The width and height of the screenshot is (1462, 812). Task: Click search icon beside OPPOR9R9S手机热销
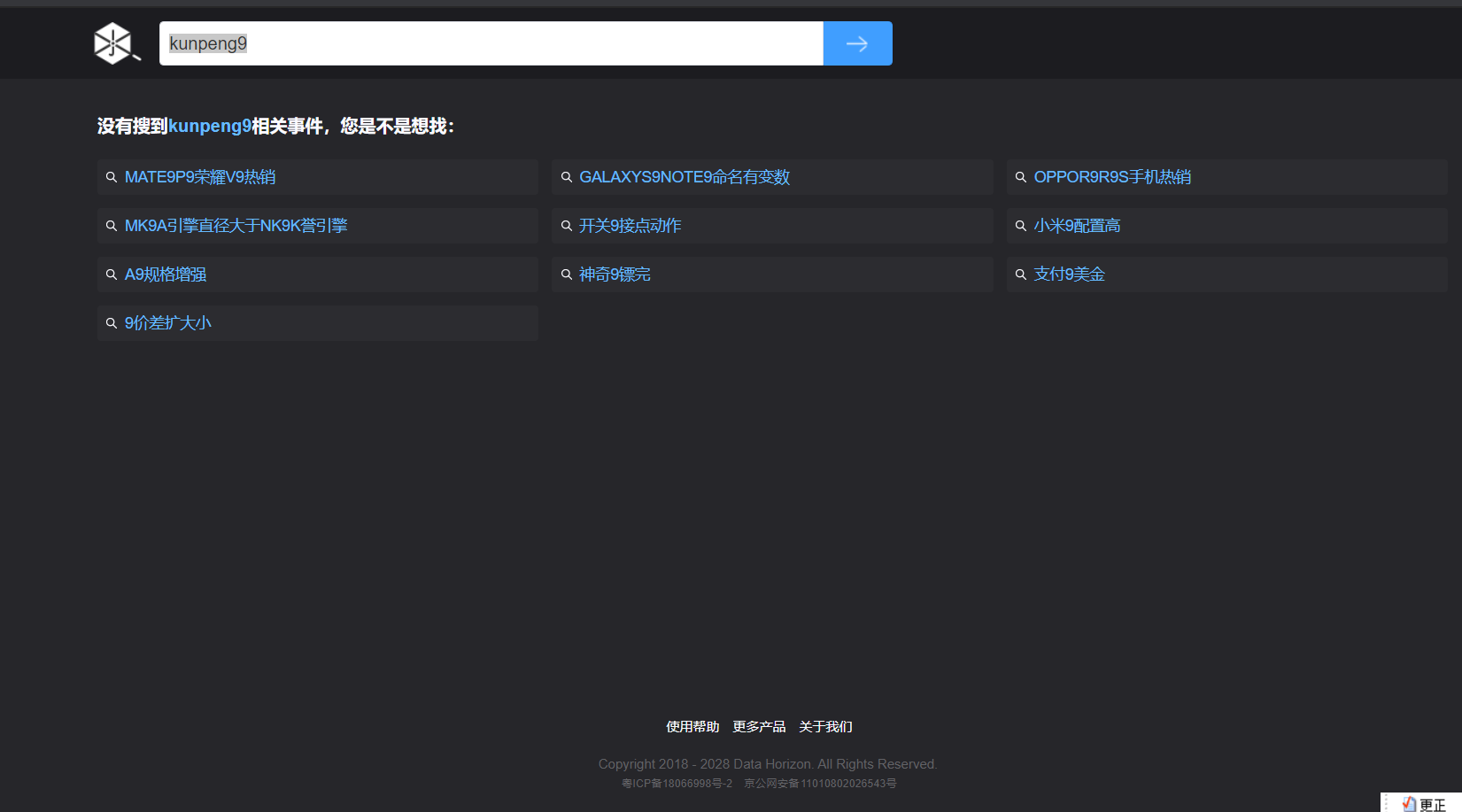pyautogui.click(x=1021, y=177)
